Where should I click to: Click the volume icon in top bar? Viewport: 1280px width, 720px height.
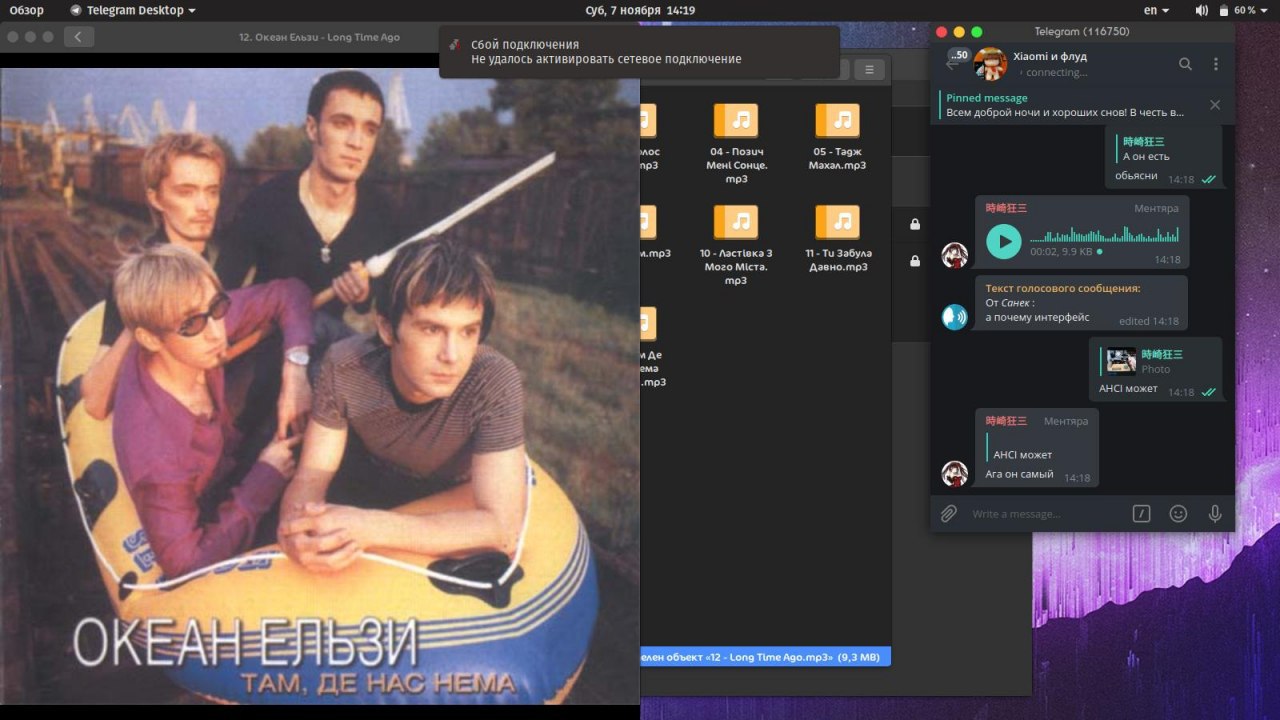pos(1201,10)
